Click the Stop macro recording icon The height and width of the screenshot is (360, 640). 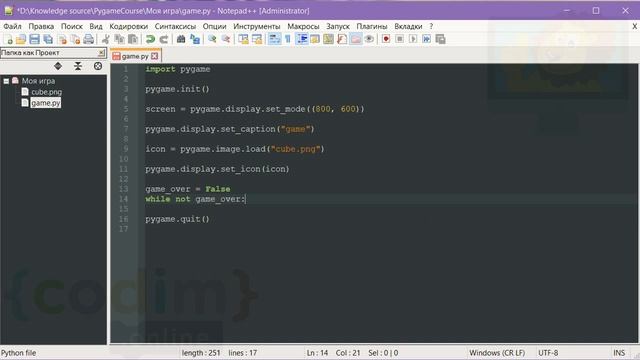point(400,39)
